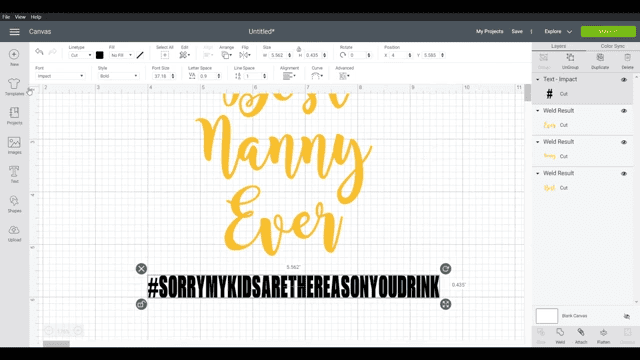Open the Images library
The height and width of the screenshot is (360, 640).
[x=14, y=142]
